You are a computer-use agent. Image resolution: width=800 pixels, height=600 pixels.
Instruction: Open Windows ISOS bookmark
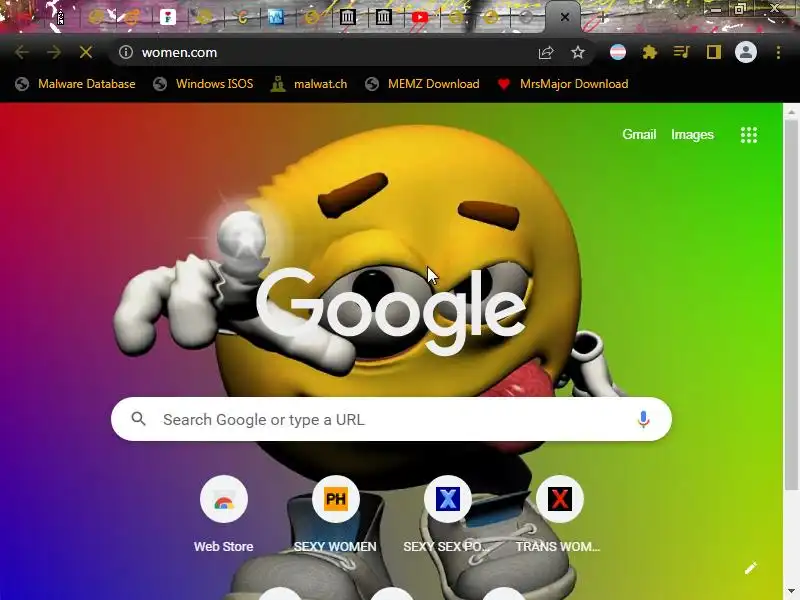coord(204,84)
